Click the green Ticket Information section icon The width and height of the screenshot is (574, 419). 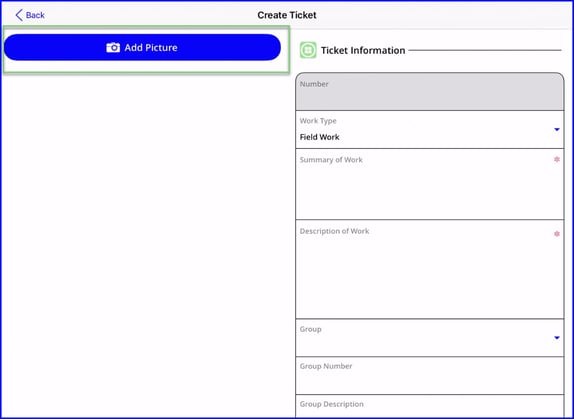click(308, 50)
